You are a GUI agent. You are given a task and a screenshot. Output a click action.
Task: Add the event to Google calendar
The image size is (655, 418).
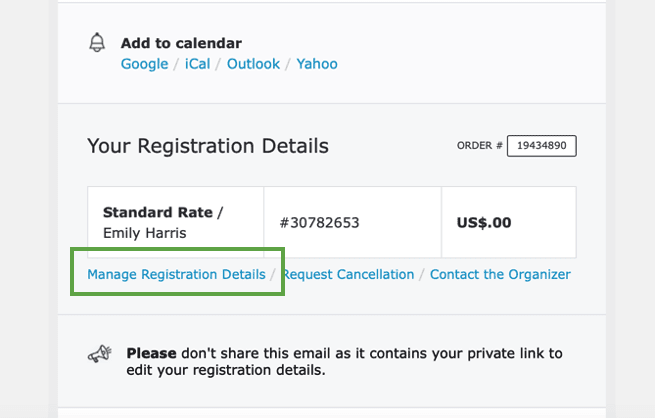pyautogui.click(x=144, y=64)
